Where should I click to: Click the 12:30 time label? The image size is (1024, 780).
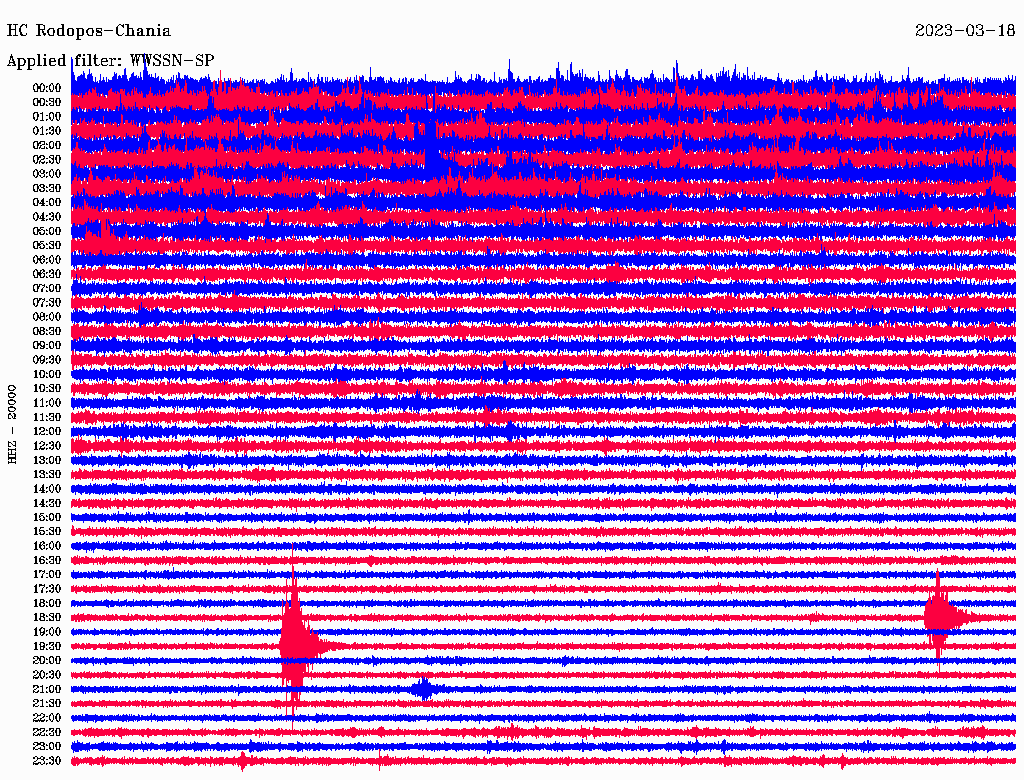47,446
